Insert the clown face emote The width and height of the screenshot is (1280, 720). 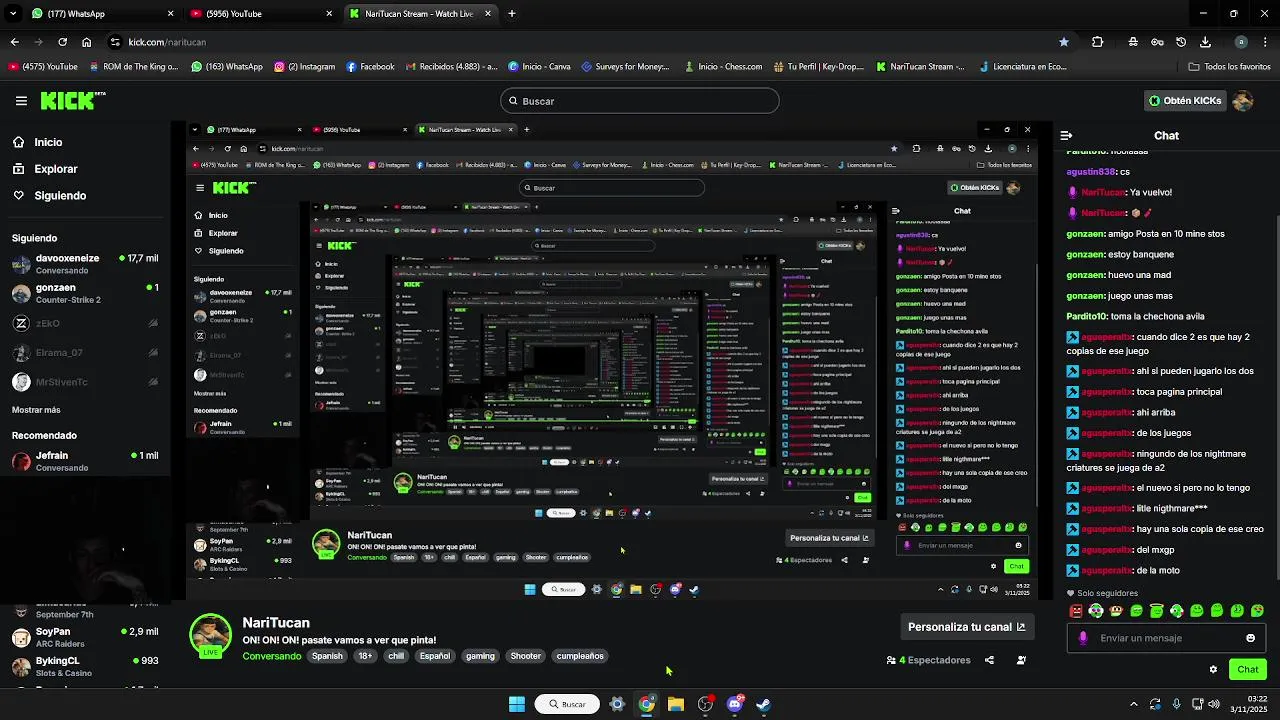1096,610
